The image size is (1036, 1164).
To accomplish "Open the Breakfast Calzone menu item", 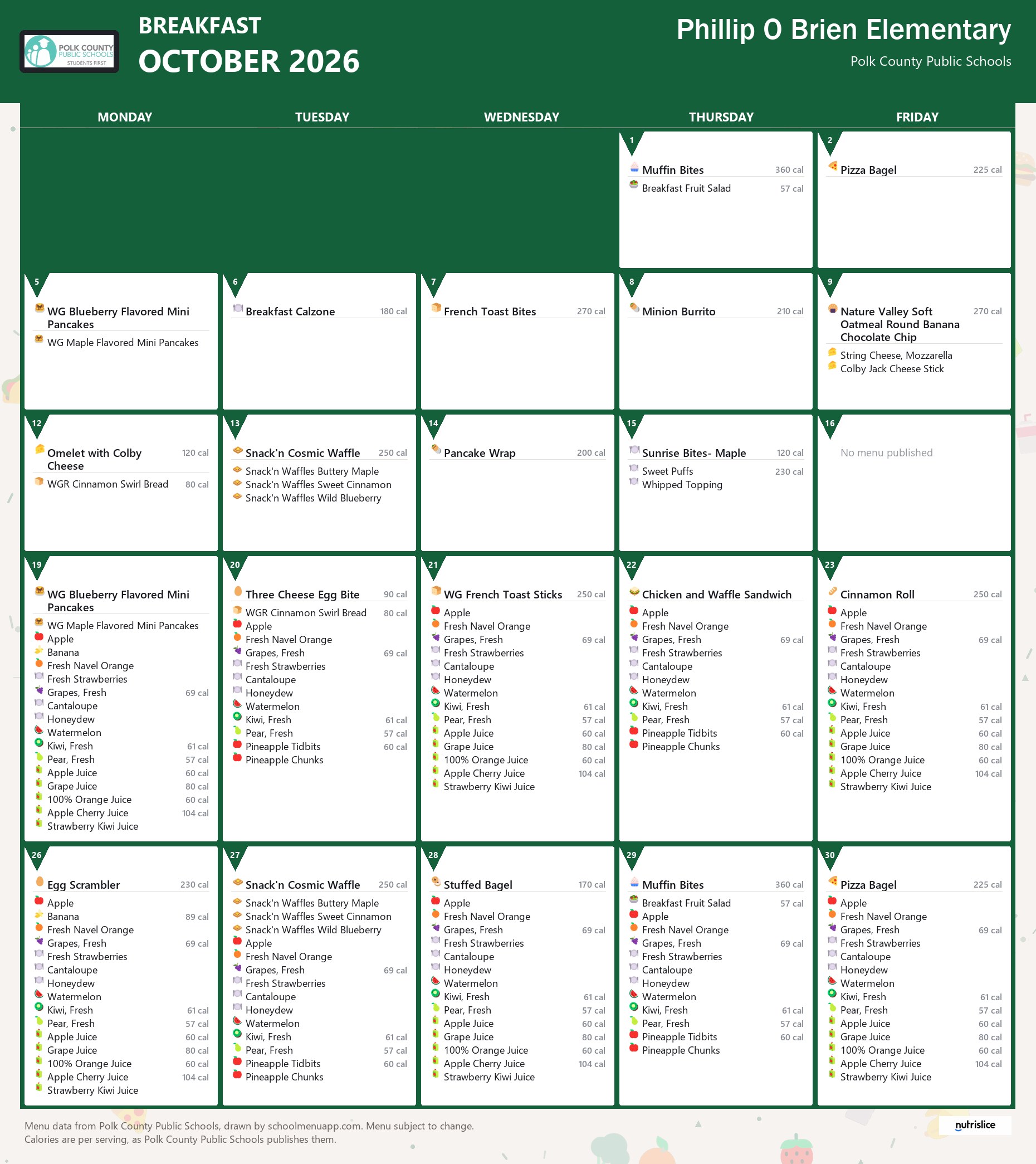I will click(290, 311).
